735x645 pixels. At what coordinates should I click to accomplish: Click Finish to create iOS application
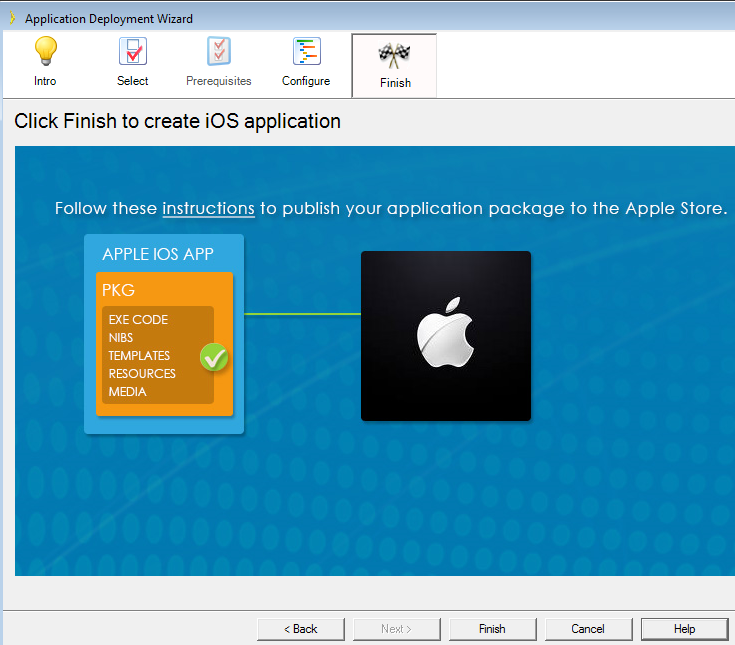tap(493, 629)
